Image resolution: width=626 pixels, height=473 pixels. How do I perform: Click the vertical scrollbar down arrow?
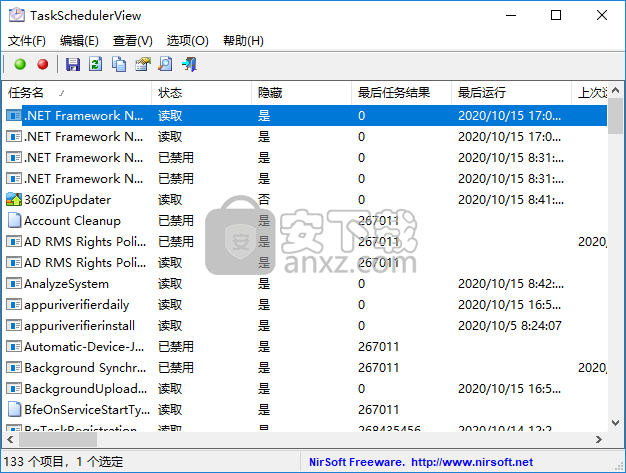(615, 422)
